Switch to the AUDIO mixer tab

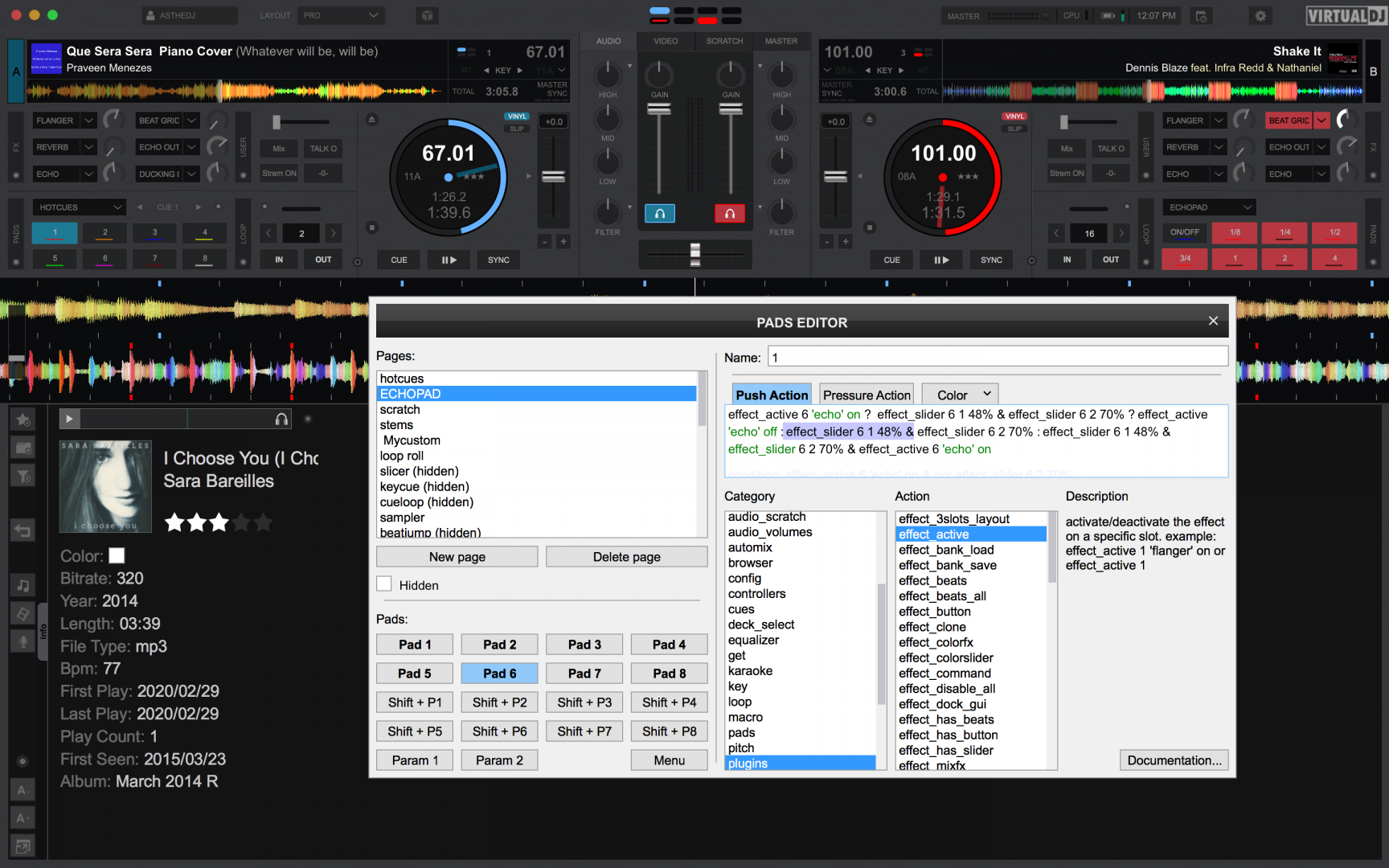pos(608,41)
